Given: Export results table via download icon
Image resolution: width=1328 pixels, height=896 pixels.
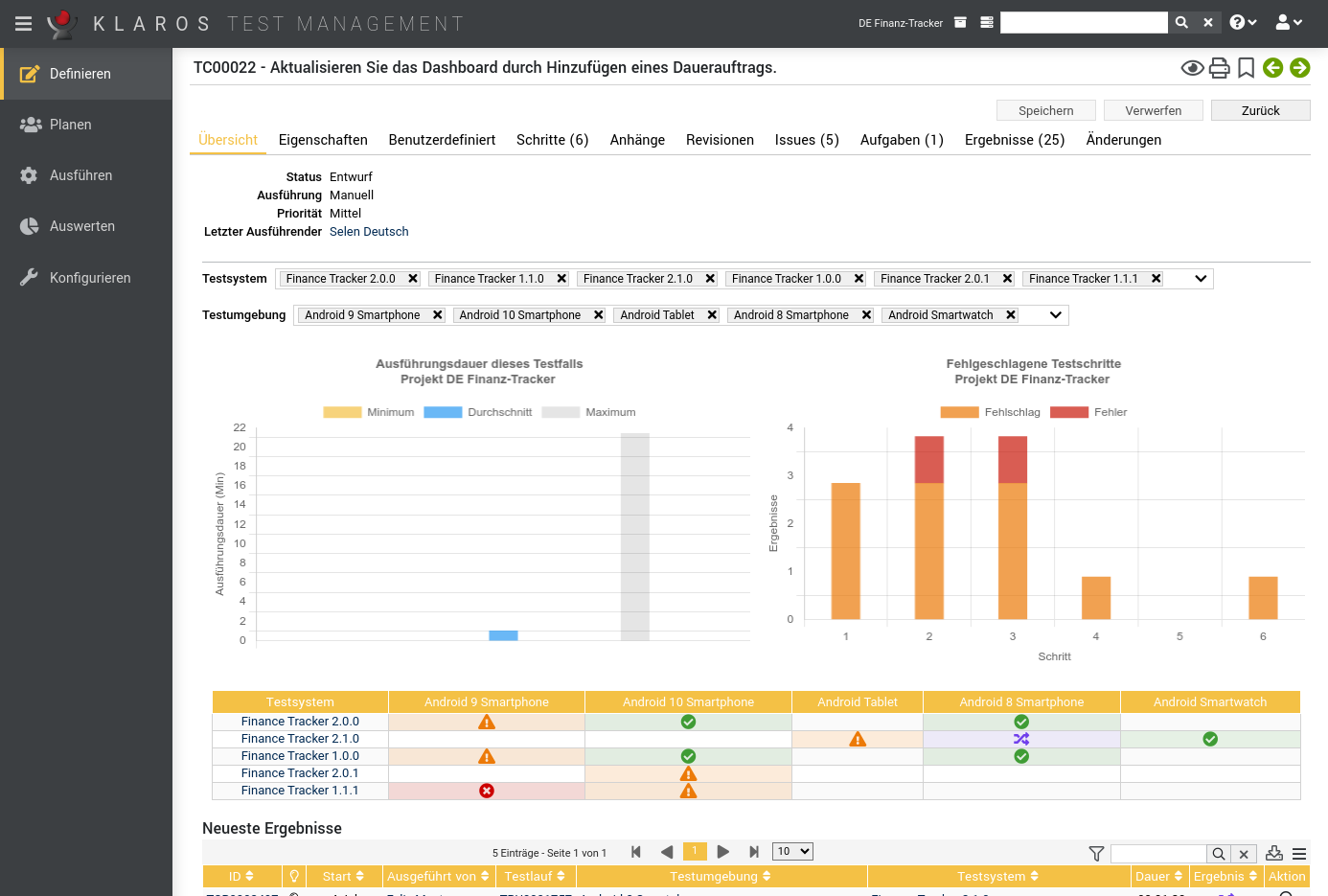Looking at the screenshot, I should [x=1274, y=853].
